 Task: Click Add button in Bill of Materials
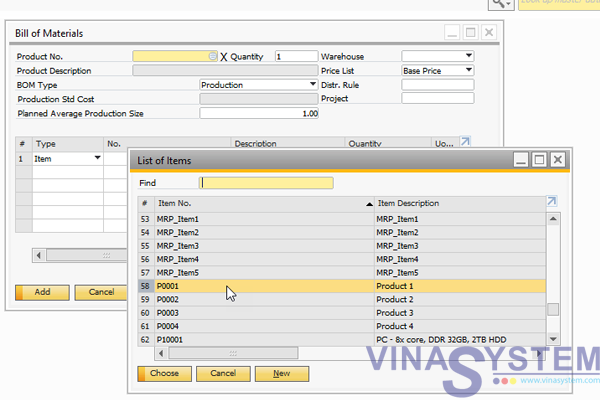coord(42,292)
